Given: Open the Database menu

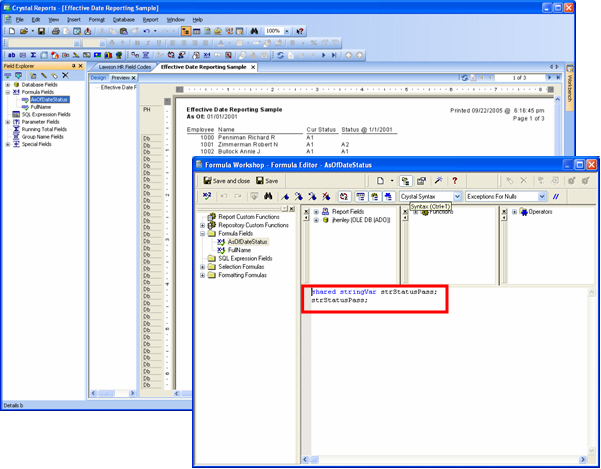Looking at the screenshot, I should click(x=123, y=20).
